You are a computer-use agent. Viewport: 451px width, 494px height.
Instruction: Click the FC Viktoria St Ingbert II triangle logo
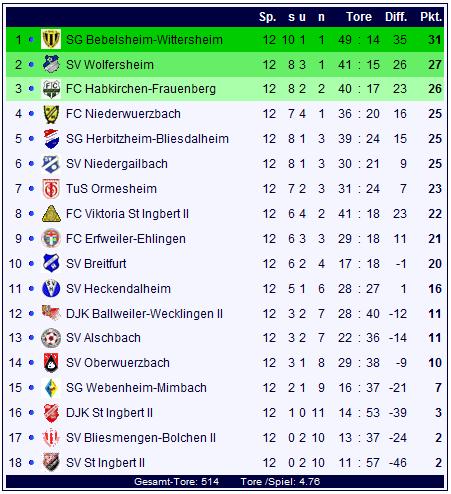(x=51, y=214)
